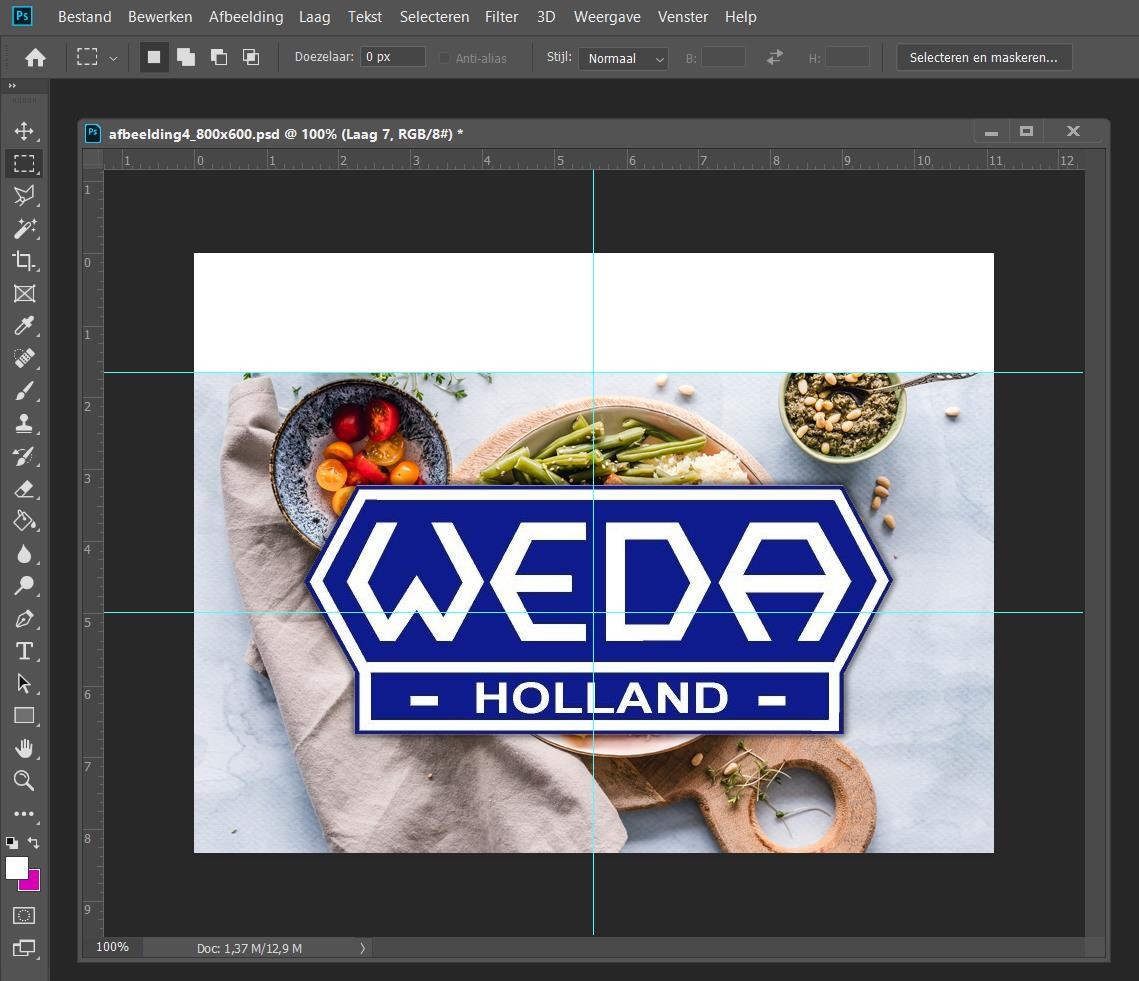Select the Zoom tool

pyautogui.click(x=24, y=780)
